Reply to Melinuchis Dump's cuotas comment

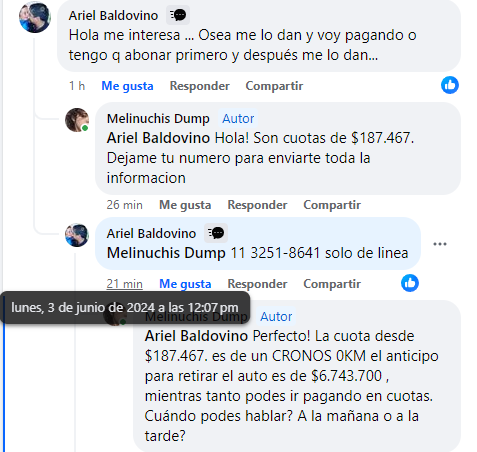tap(257, 205)
